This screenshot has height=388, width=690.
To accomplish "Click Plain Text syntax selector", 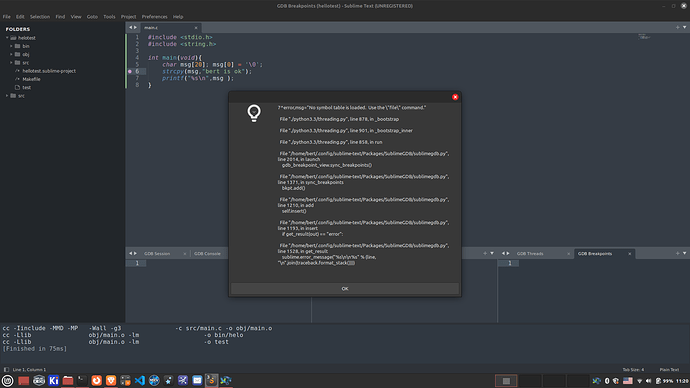I will tap(669, 370).
